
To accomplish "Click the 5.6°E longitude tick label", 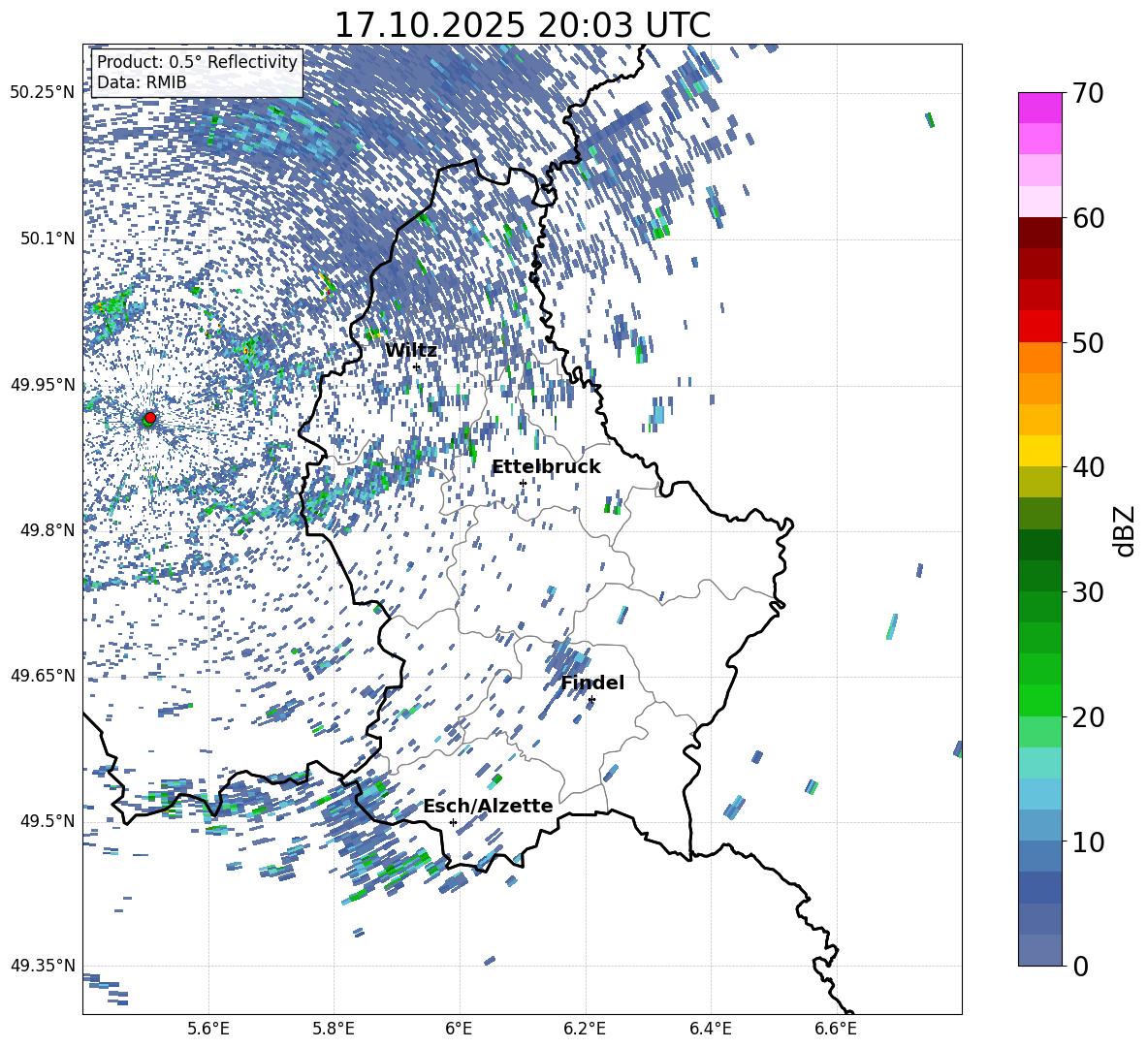I will pyautogui.click(x=208, y=1029).
